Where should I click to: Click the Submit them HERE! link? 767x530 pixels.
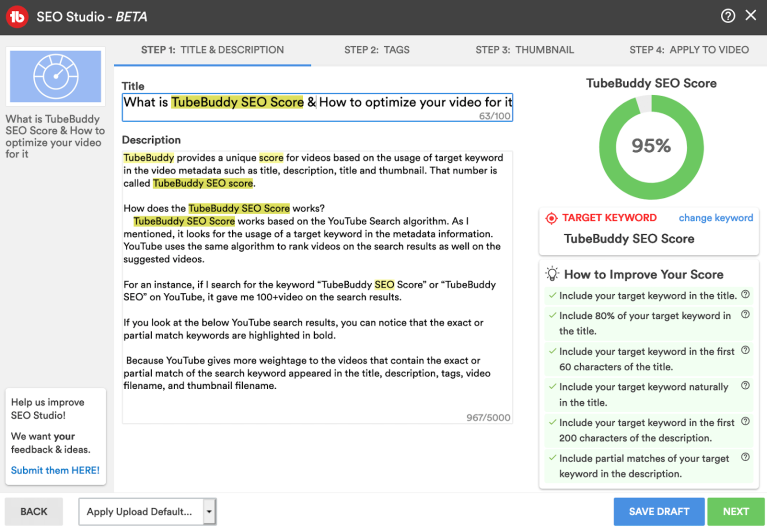[x=55, y=470]
